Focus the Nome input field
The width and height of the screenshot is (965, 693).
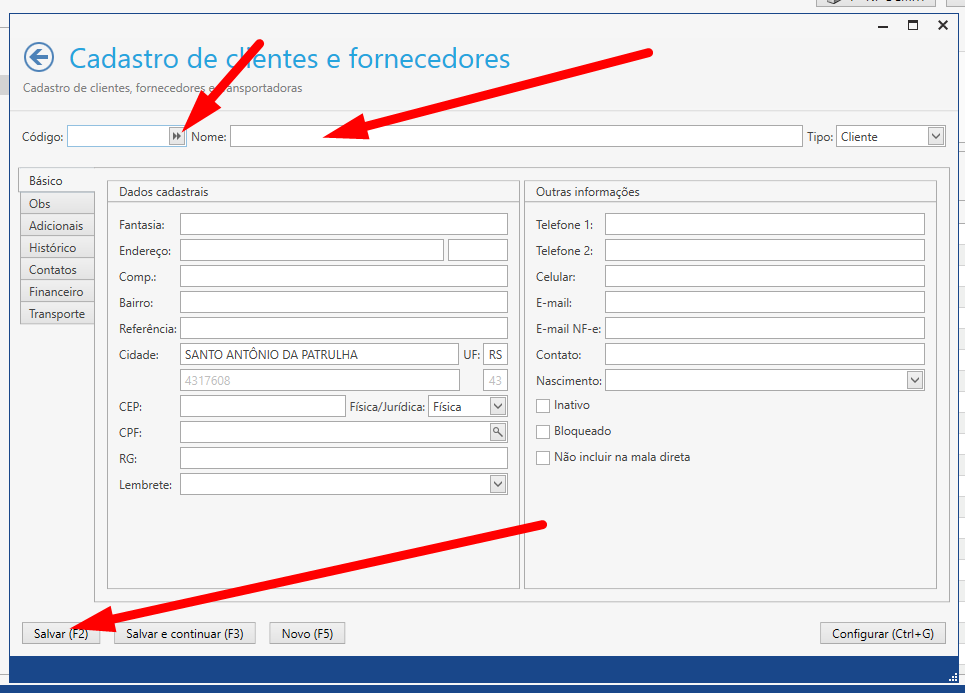click(515, 136)
